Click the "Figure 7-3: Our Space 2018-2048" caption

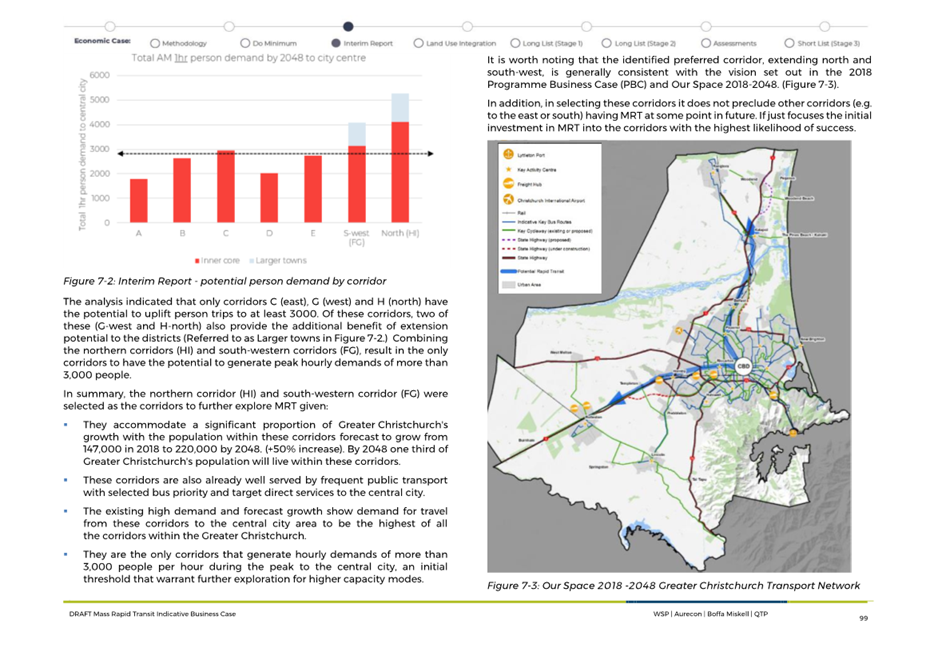click(x=674, y=585)
